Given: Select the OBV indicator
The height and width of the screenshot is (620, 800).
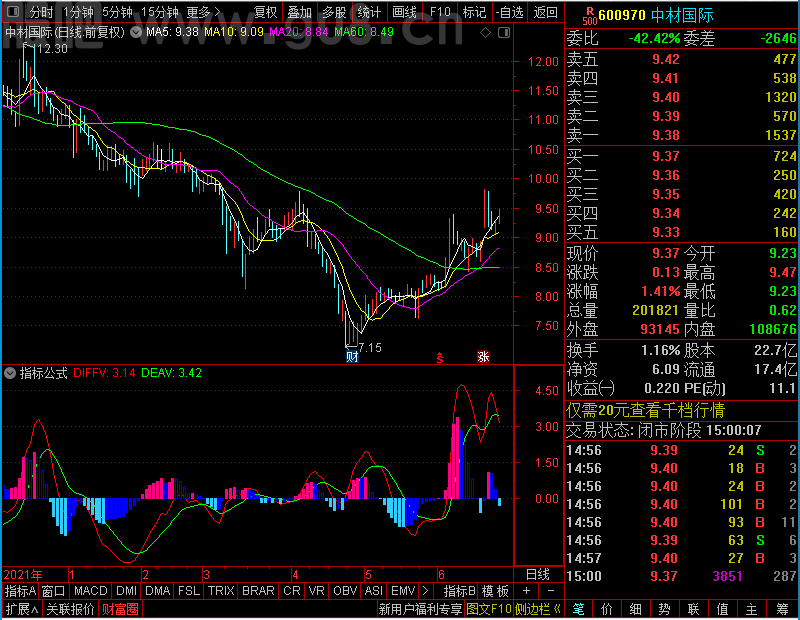Looking at the screenshot, I should [x=345, y=591].
